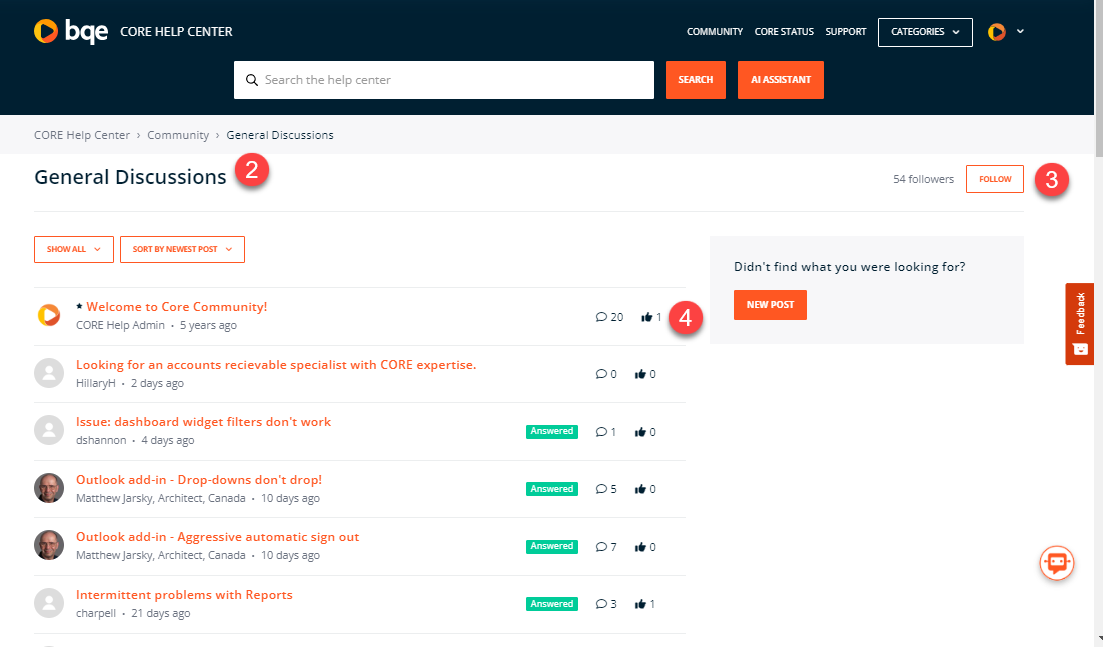This screenshot has height=647, width=1103.
Task: Open Outlook add-in Aggressive automatic sign out post
Action: (x=217, y=537)
